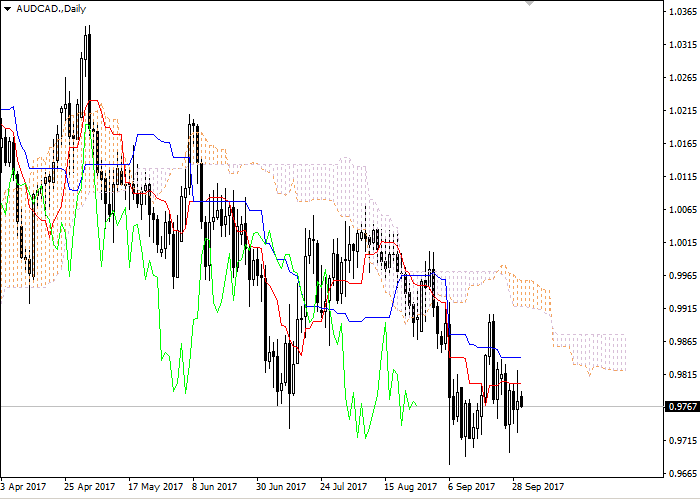Click the AUDCAD.,Daily chart title
This screenshot has height=500, width=700.
click(51, 9)
